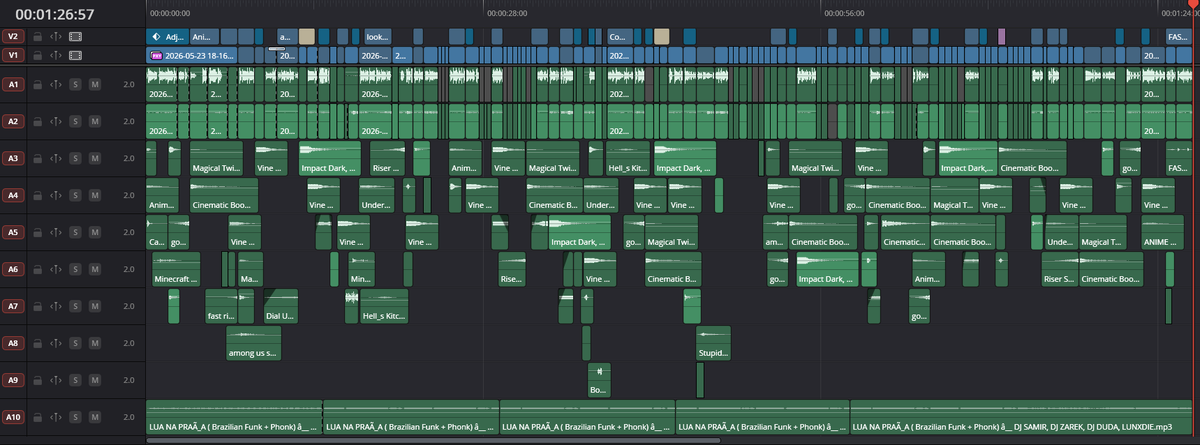Lock audio track A3
This screenshot has width=1200, height=445.
pos(37,159)
